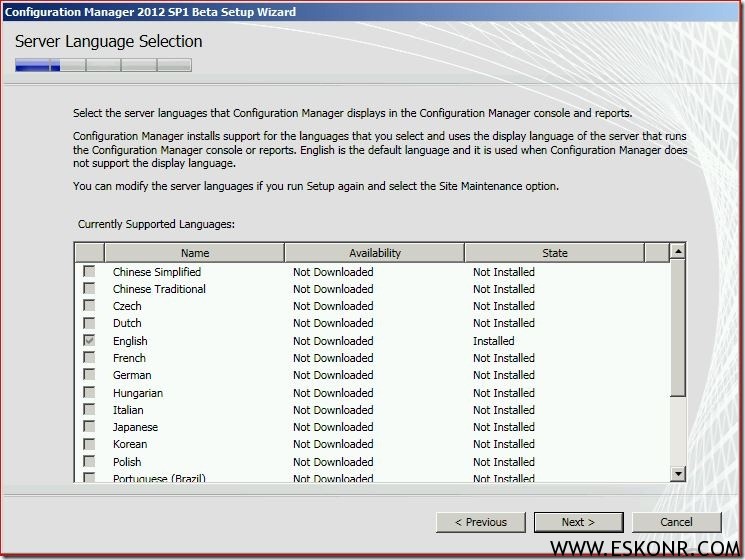Select the Chinese Traditional row name

click(159, 289)
